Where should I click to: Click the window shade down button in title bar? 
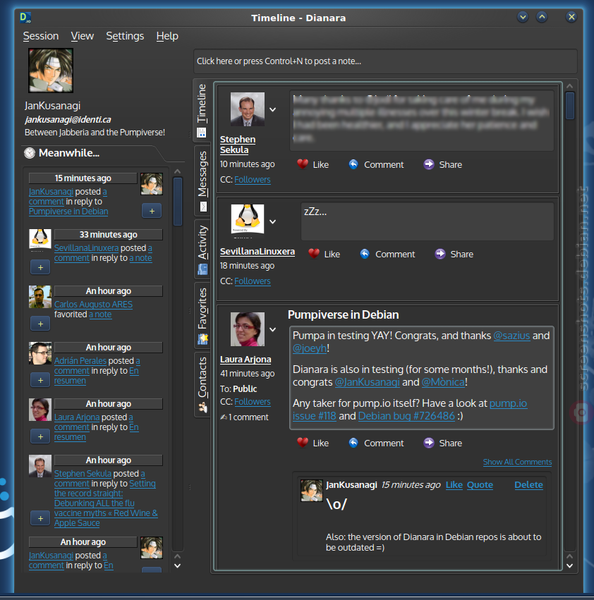(523, 17)
